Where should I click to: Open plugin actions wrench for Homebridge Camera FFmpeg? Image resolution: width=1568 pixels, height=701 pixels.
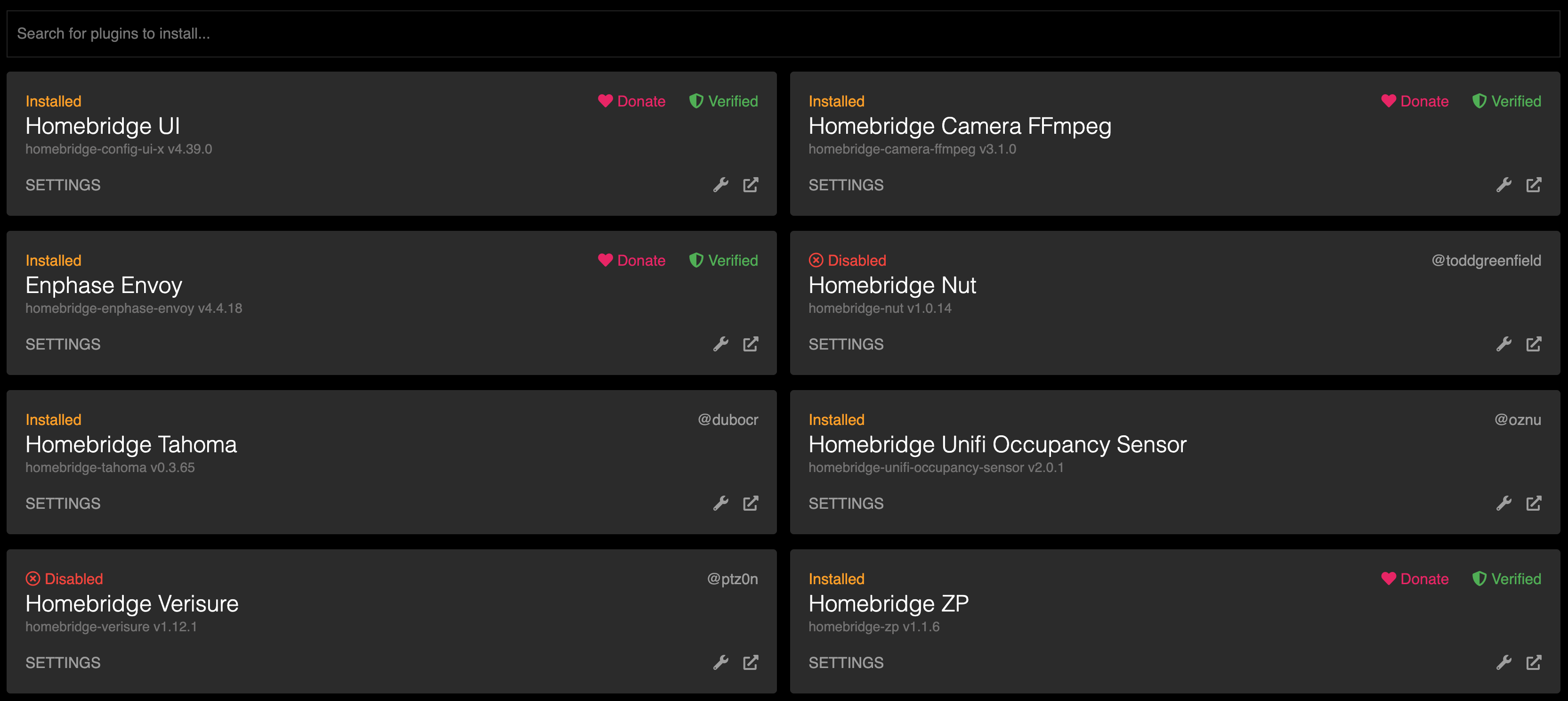[x=1504, y=185]
